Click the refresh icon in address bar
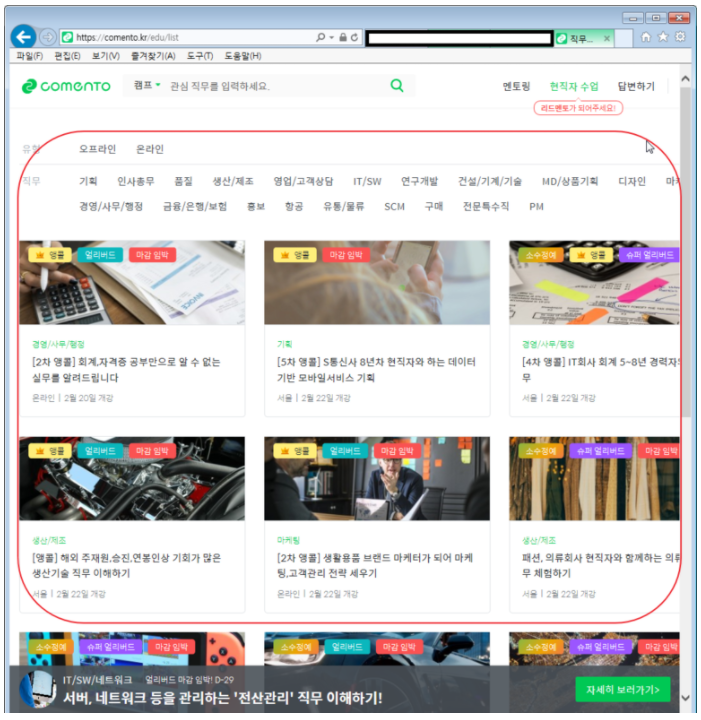This screenshot has width=701, height=720. coord(354,37)
